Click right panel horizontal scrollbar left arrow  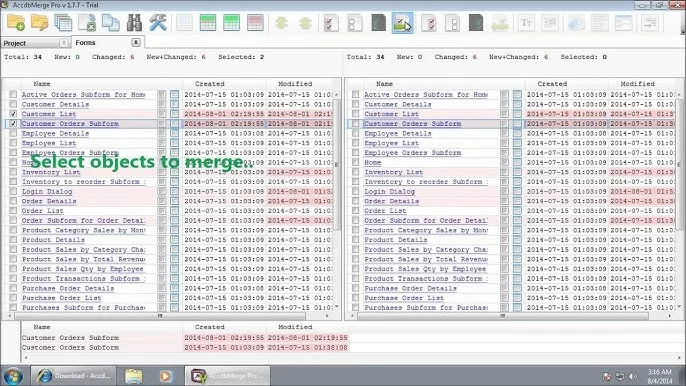(x=352, y=316)
